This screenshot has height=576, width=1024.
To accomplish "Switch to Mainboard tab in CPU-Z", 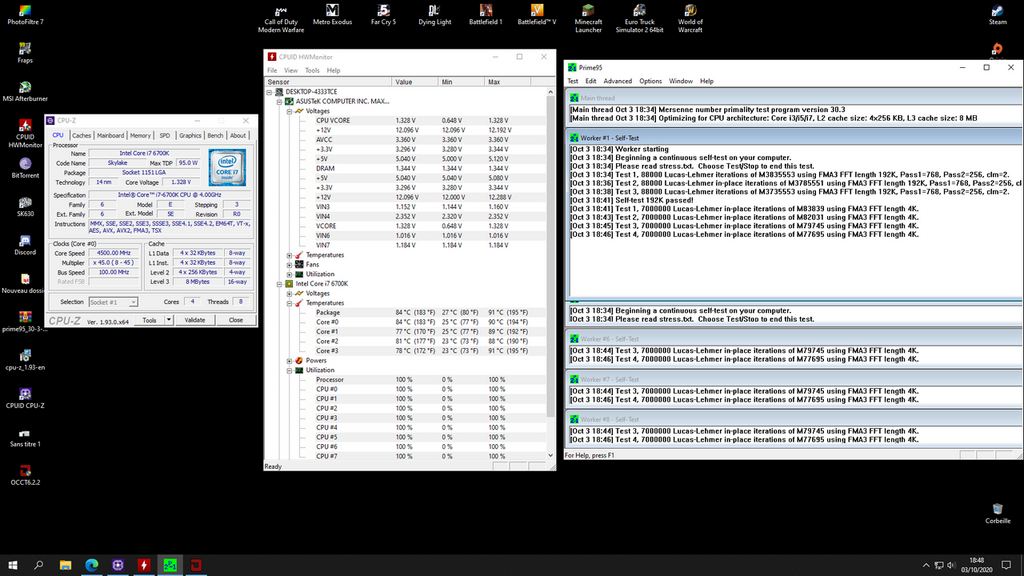I will click(110, 135).
